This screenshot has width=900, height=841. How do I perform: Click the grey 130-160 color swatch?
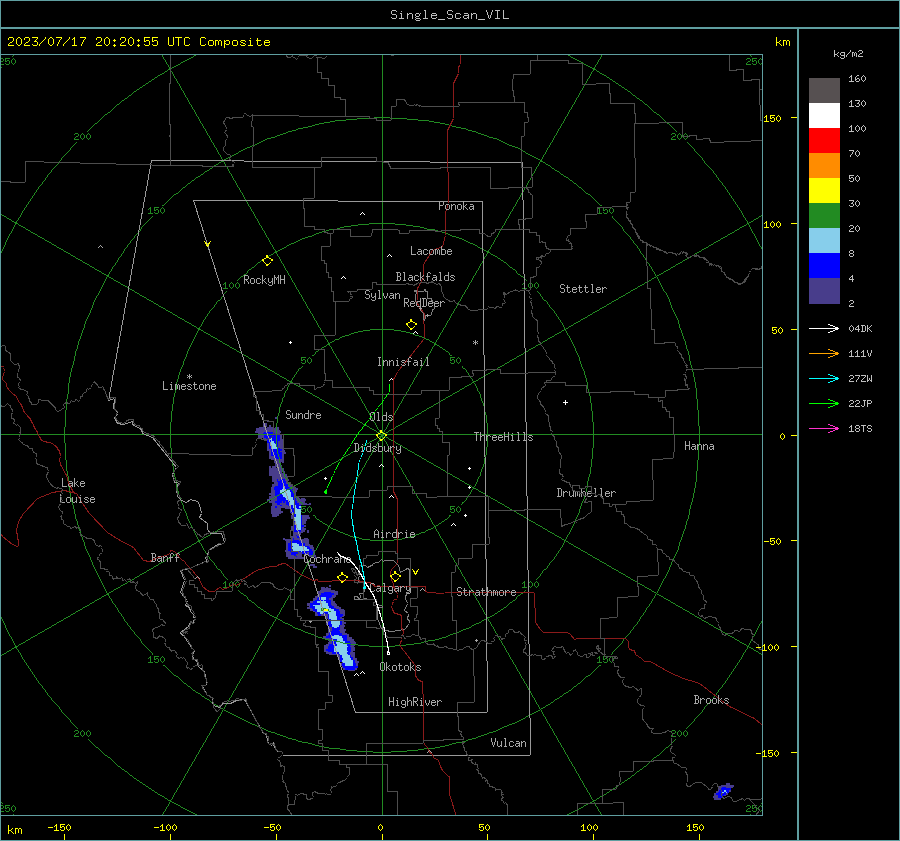click(824, 91)
